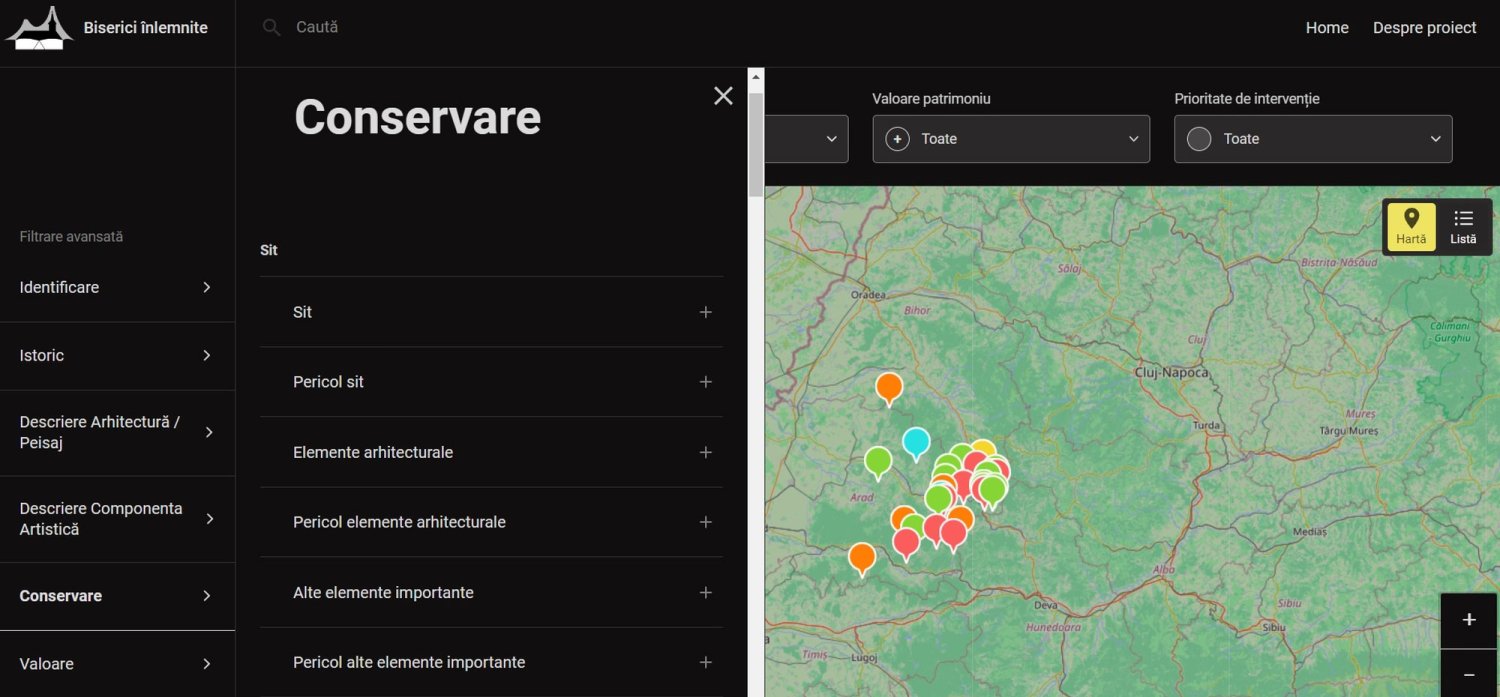Click the orange marker near Timiș
Screen dimensions: 1500x697
coord(862,556)
